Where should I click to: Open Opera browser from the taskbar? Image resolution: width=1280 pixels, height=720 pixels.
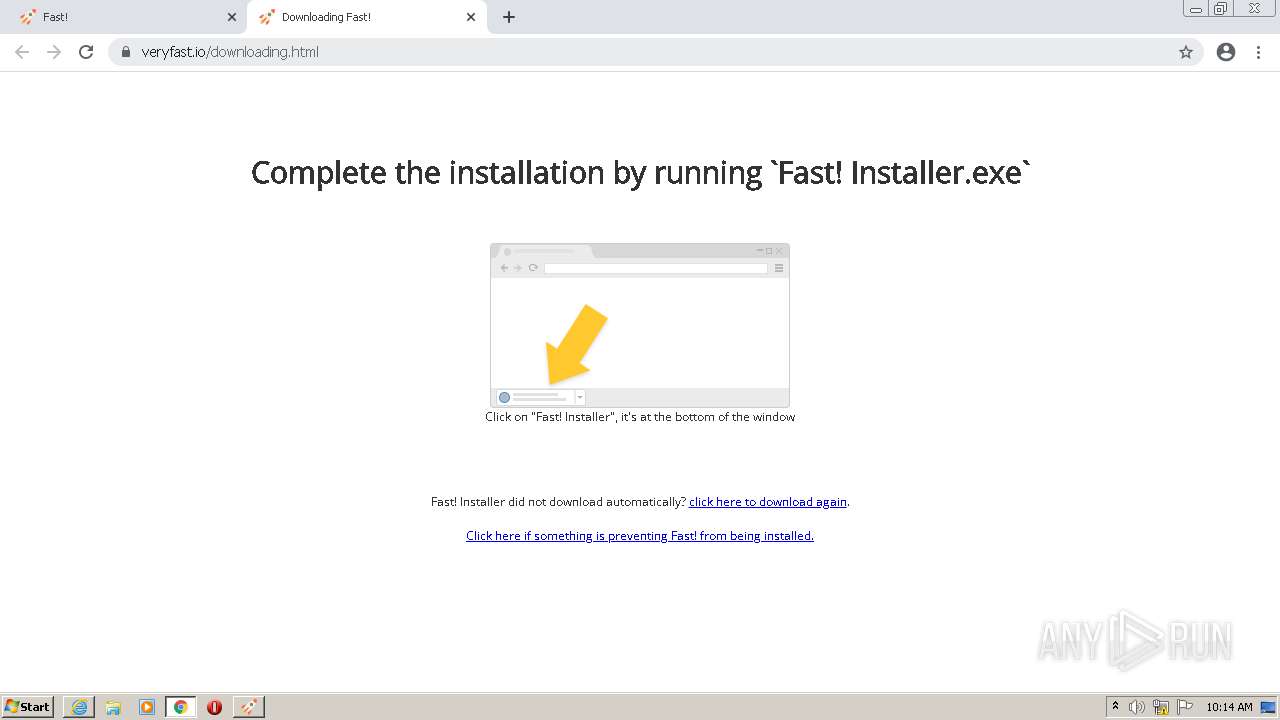pos(214,707)
